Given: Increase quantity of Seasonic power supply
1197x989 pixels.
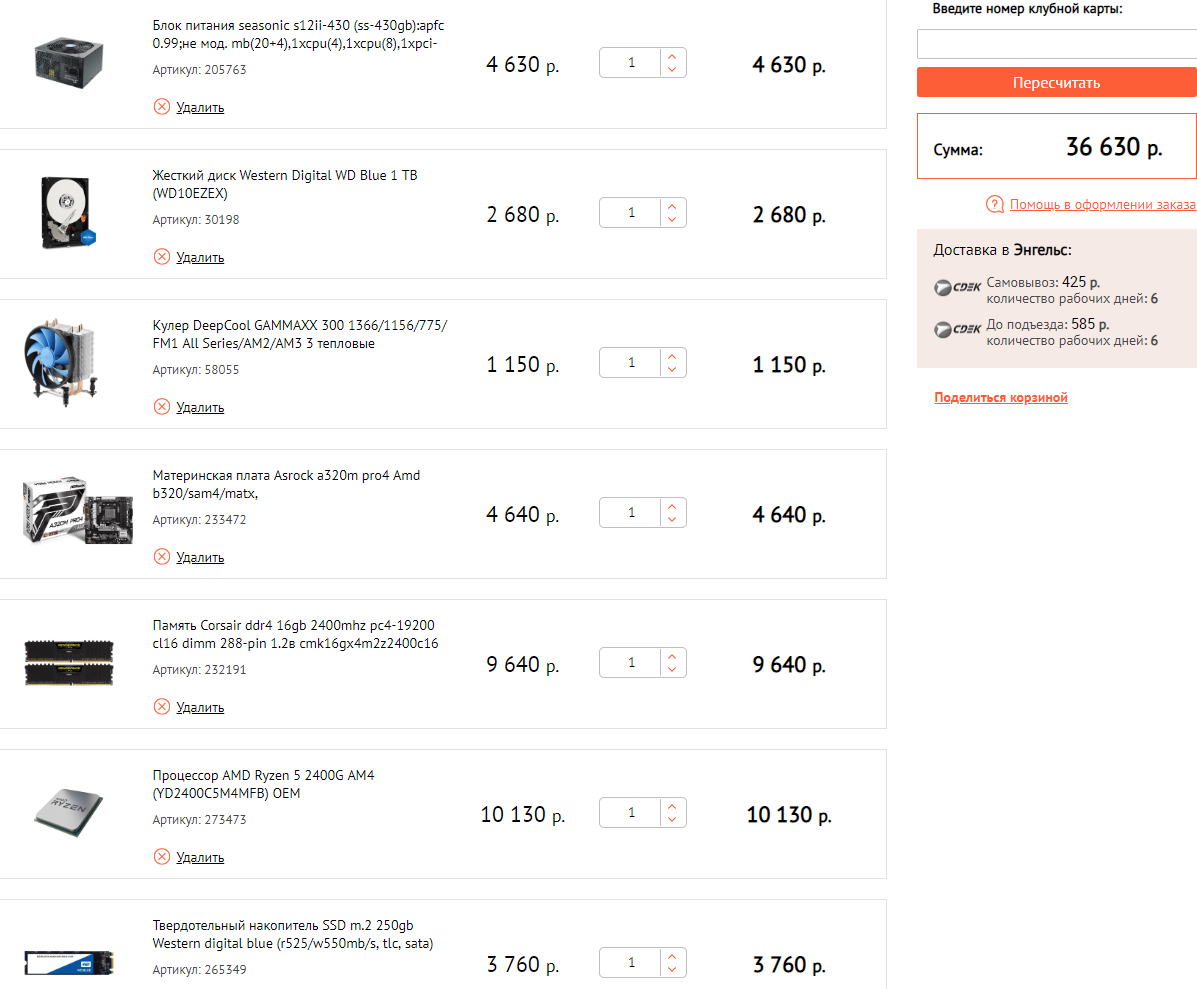Looking at the screenshot, I should point(672,56).
